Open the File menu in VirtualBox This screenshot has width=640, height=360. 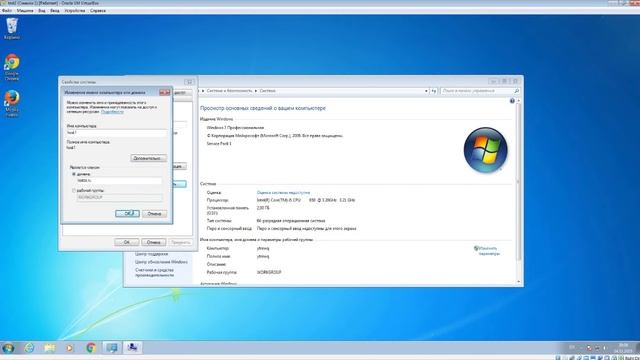pos(7,11)
